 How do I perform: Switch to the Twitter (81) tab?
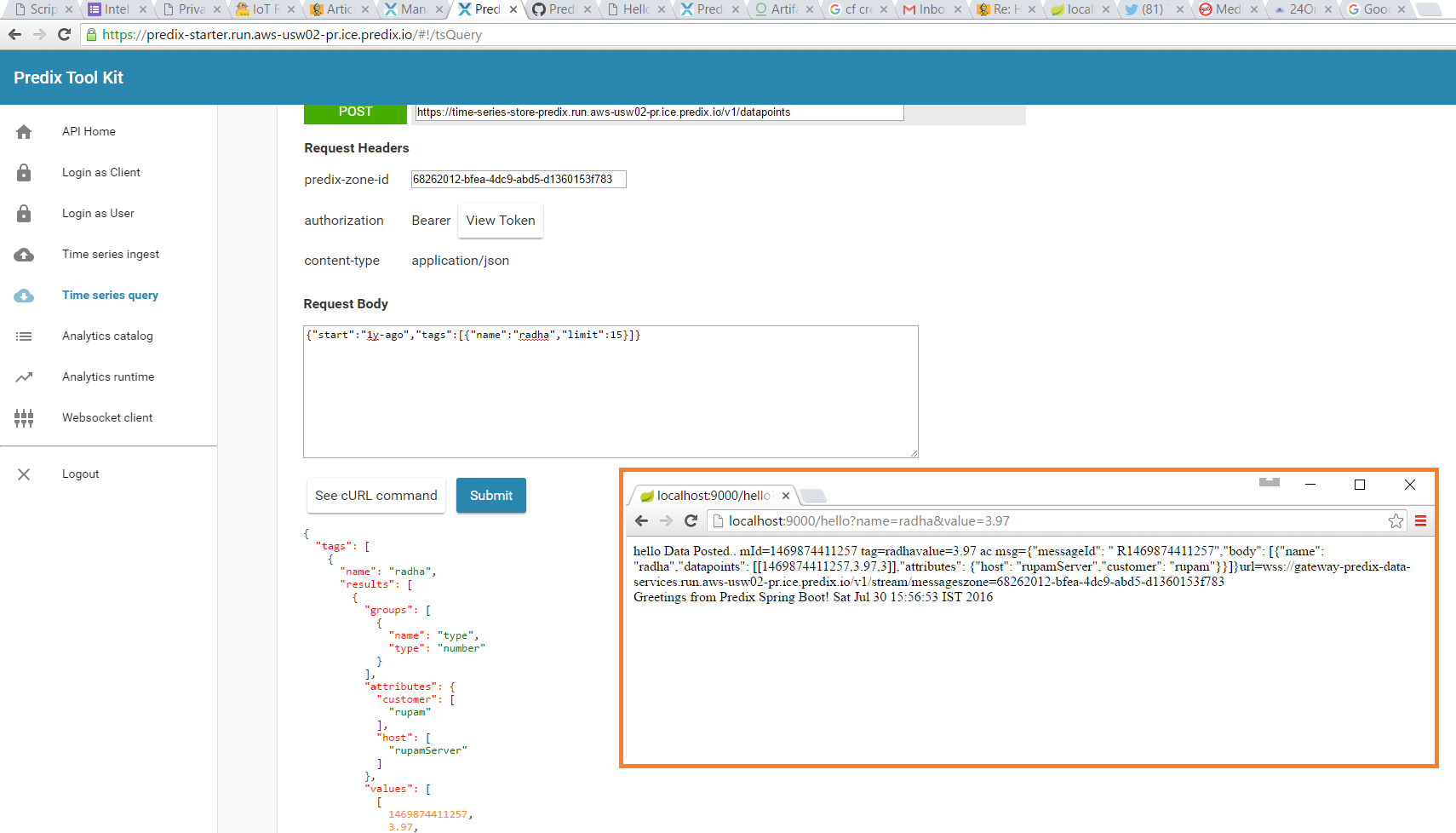tap(1153, 9)
